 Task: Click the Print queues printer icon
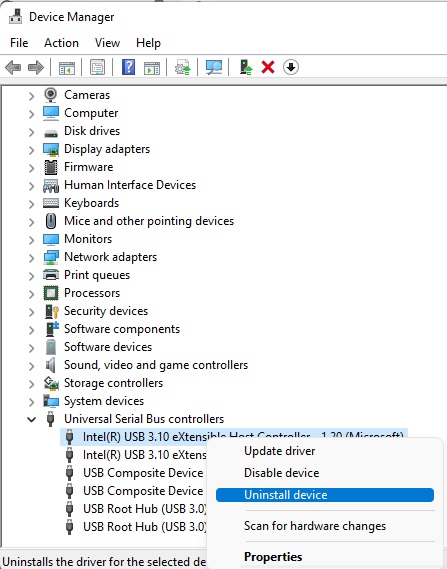51,275
